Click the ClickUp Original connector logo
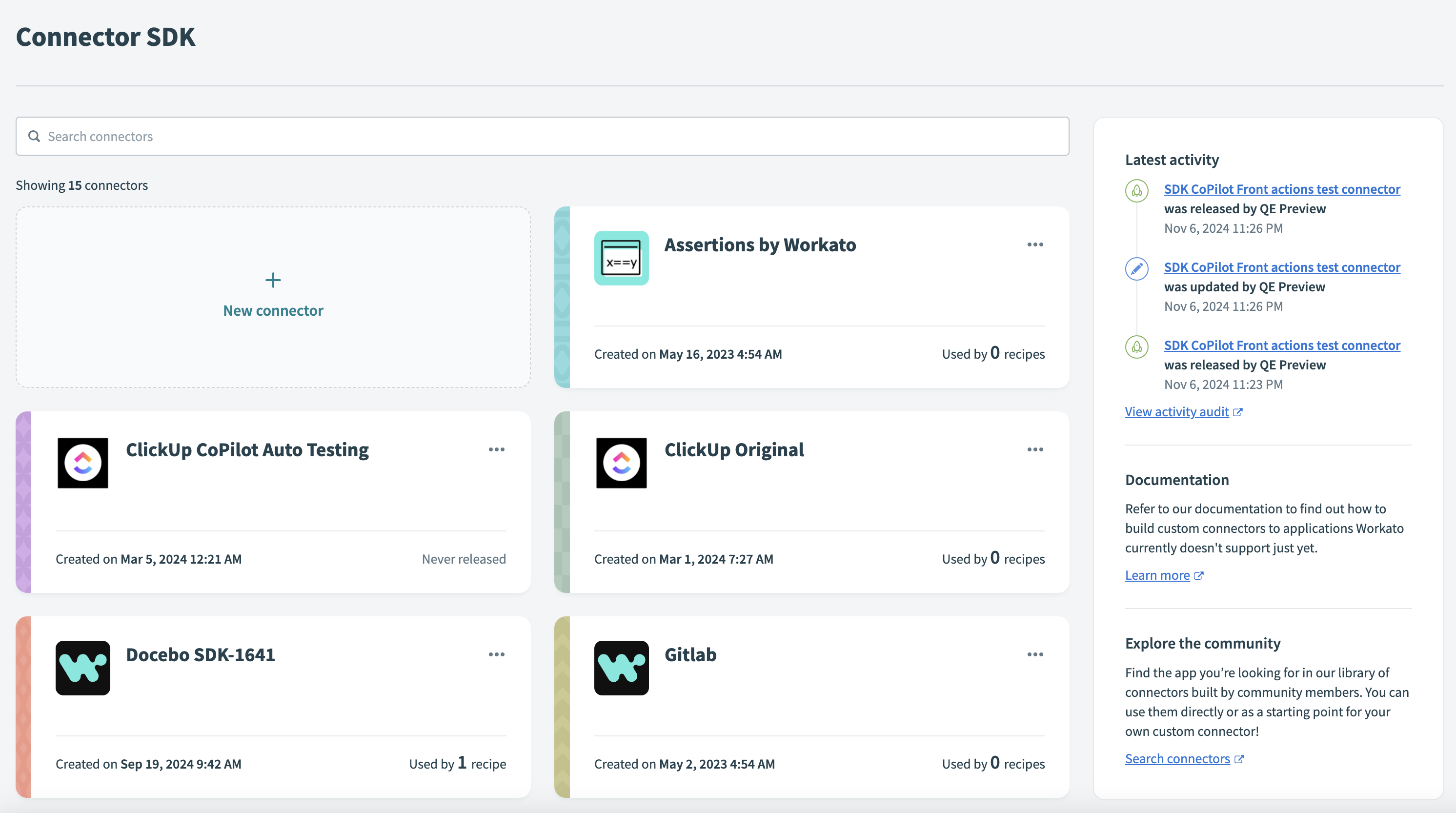 click(x=621, y=463)
